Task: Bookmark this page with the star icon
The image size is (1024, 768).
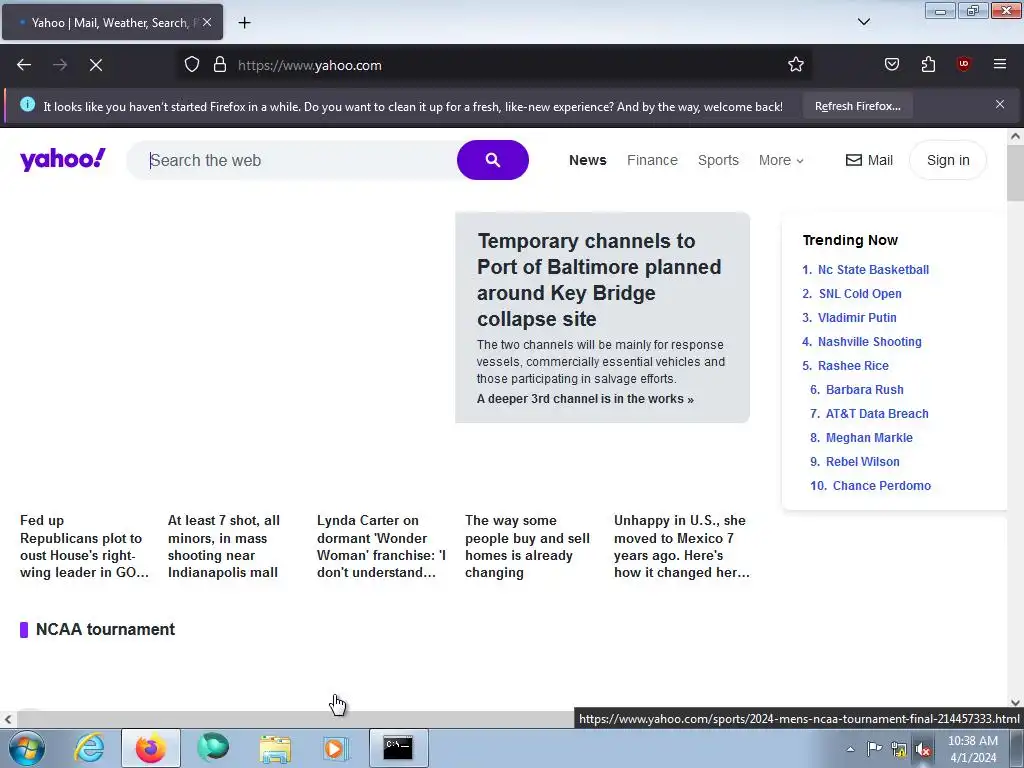Action: (795, 65)
